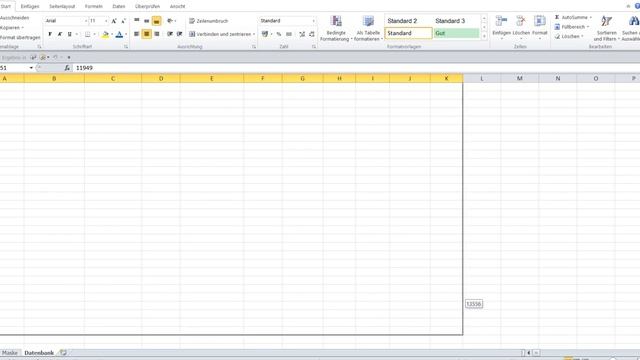640x360 pixels.
Task: Expand the cell styles gallery
Action: [484, 36]
